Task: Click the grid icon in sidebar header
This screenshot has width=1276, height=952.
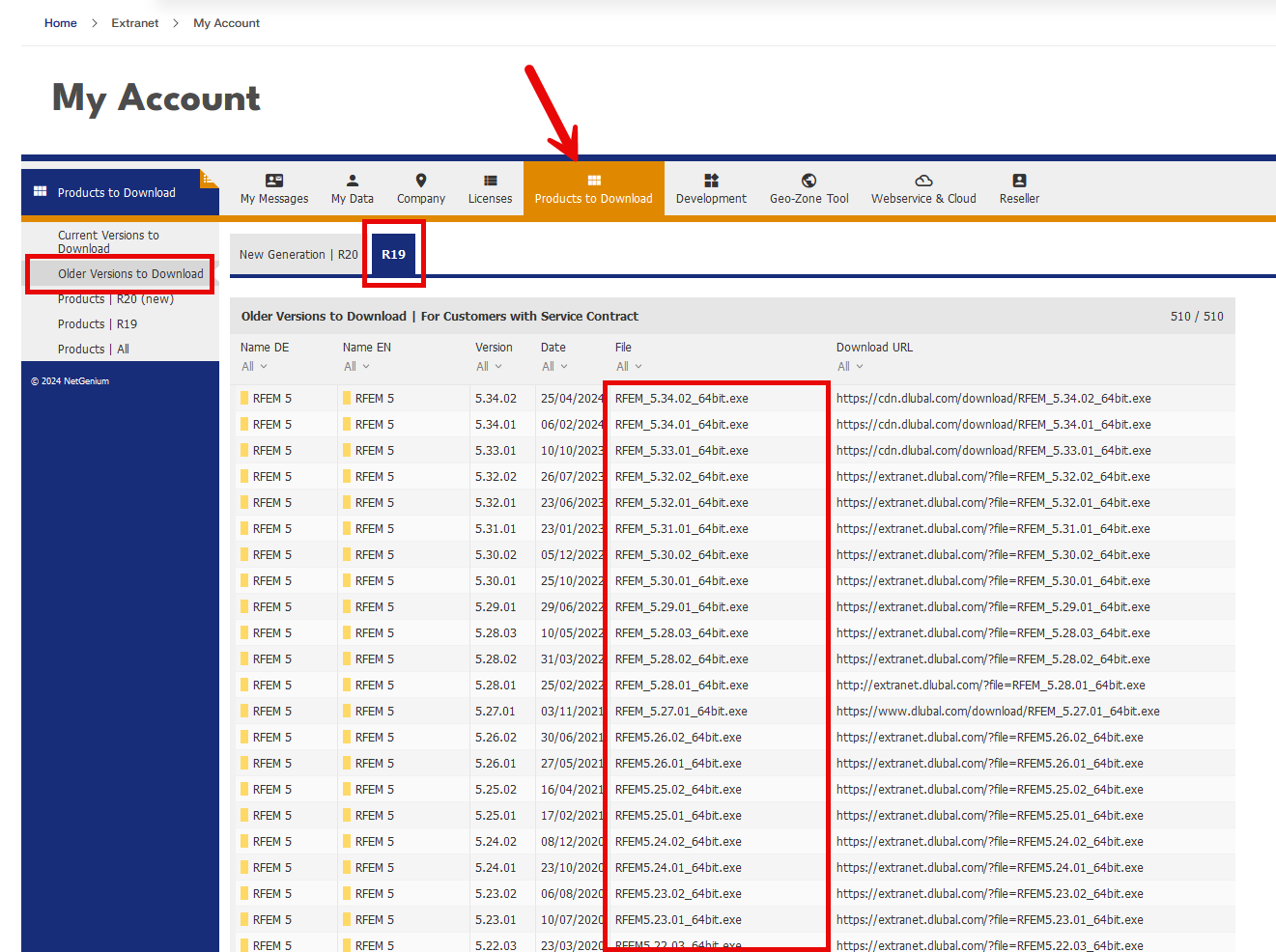Action: [40, 191]
